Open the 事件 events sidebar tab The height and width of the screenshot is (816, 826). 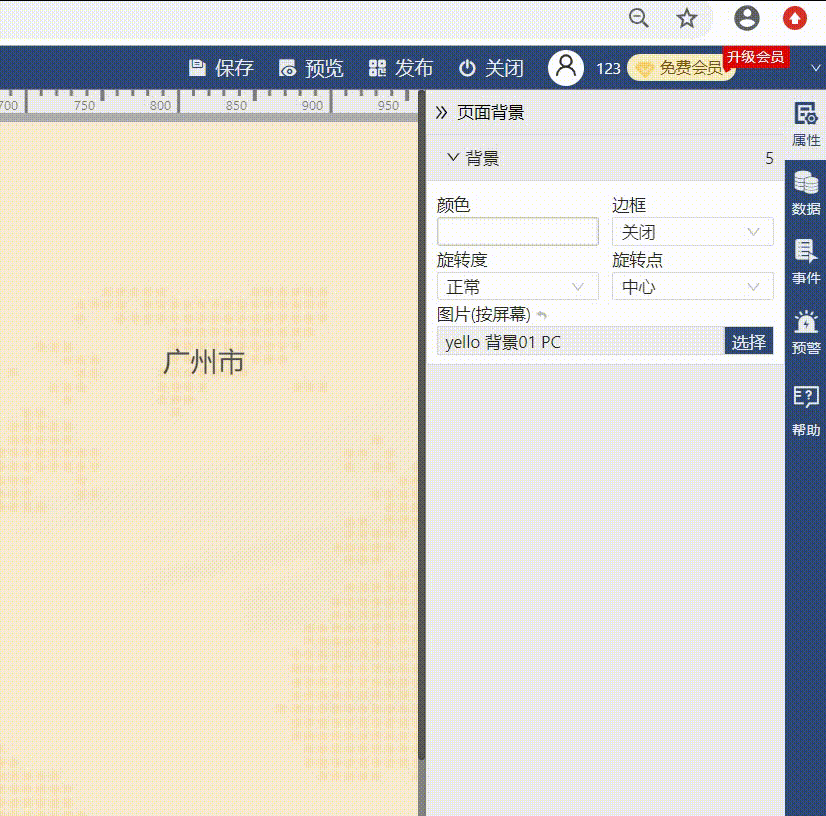click(806, 262)
